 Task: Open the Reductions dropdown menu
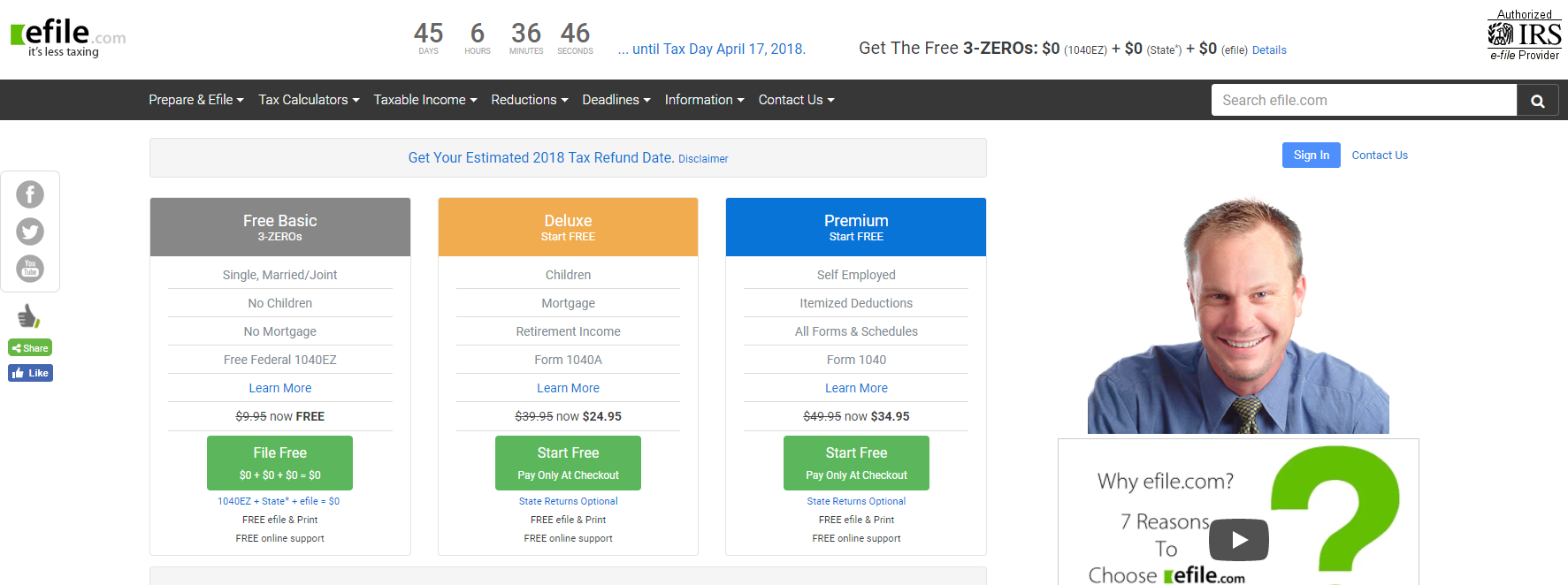pyautogui.click(x=530, y=100)
